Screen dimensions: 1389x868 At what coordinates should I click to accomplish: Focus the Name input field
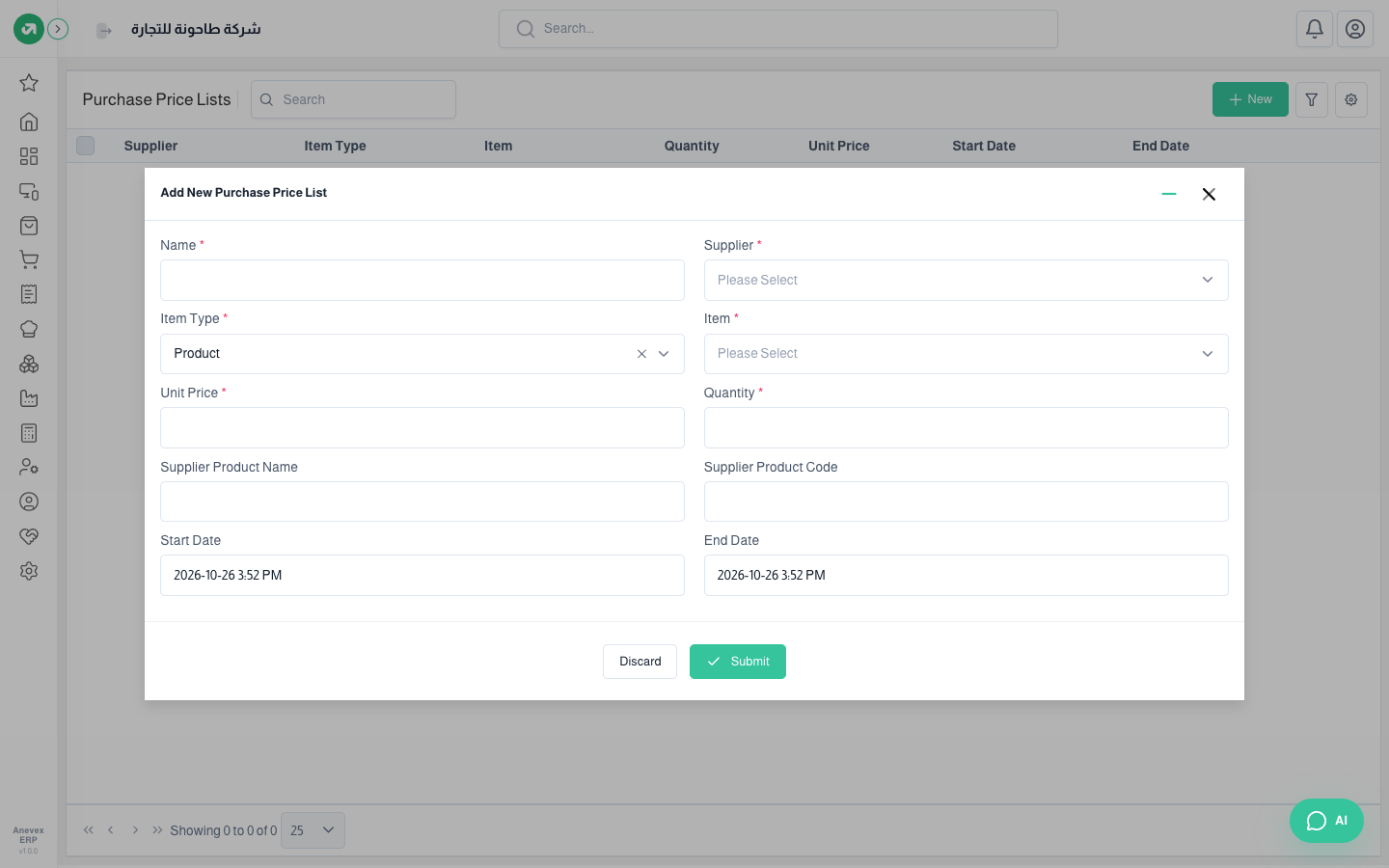tap(422, 280)
